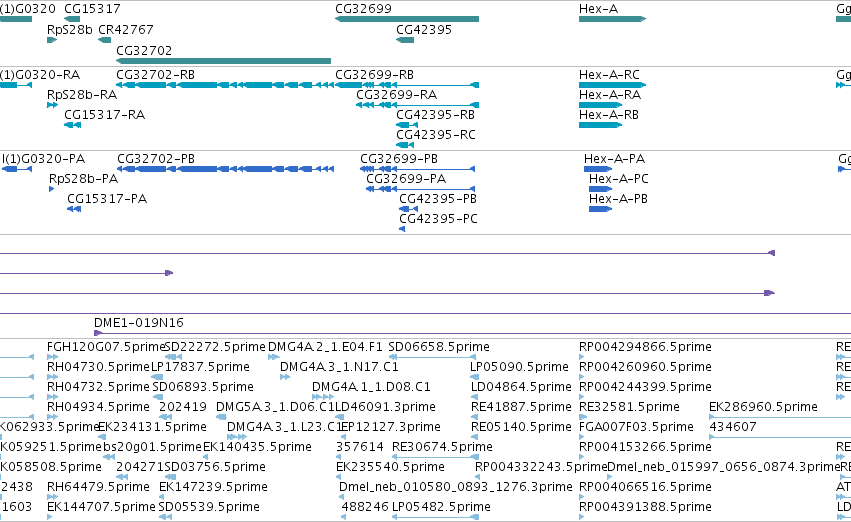Click the l(1)G0320-PA protein label
The height and width of the screenshot is (522, 851).
click(x=43, y=159)
